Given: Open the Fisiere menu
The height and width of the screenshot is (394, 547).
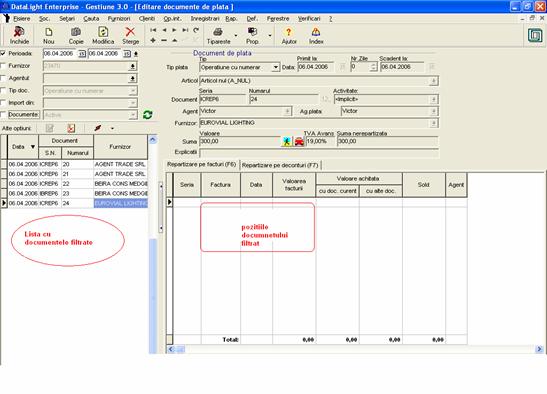Looking at the screenshot, I should pyautogui.click(x=21, y=18).
